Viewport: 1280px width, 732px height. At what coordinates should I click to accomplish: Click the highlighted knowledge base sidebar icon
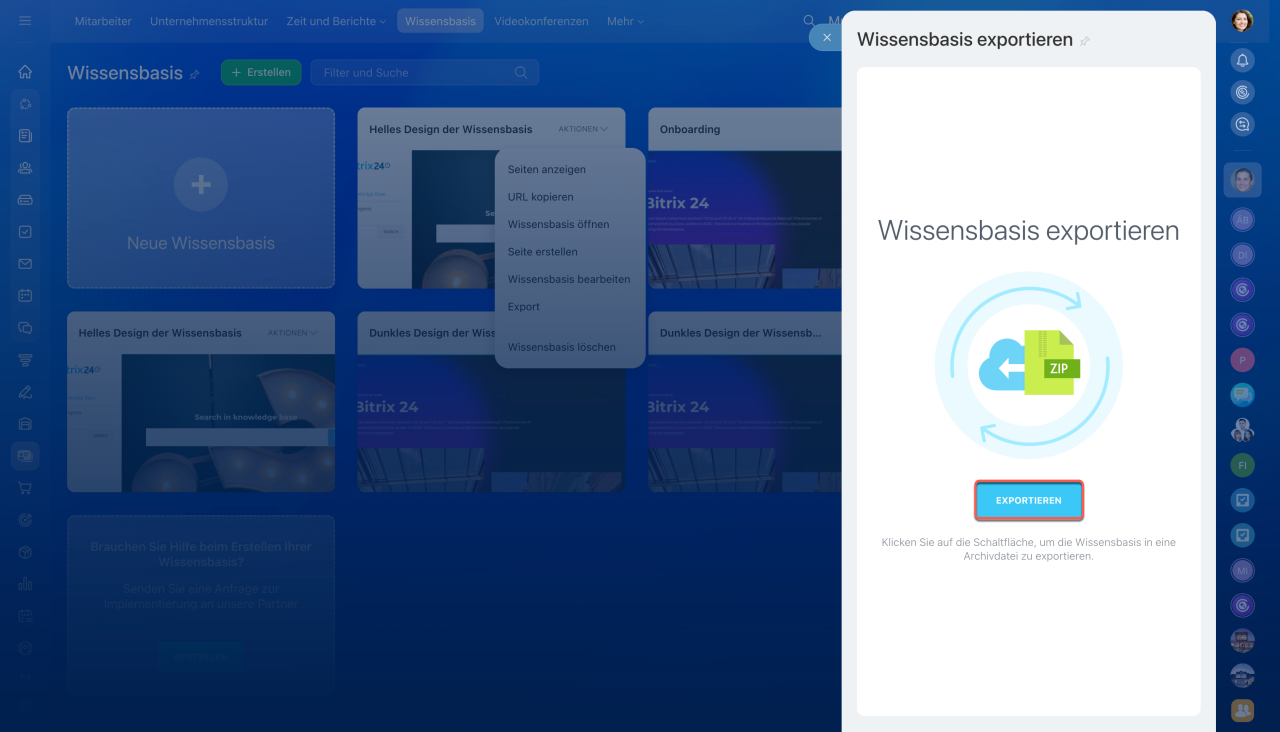[25, 456]
